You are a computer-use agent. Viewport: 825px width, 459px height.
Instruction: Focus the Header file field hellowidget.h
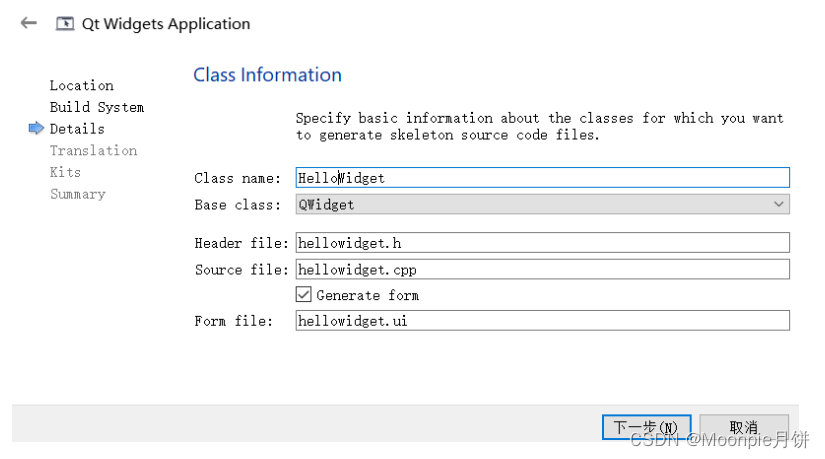pos(542,243)
